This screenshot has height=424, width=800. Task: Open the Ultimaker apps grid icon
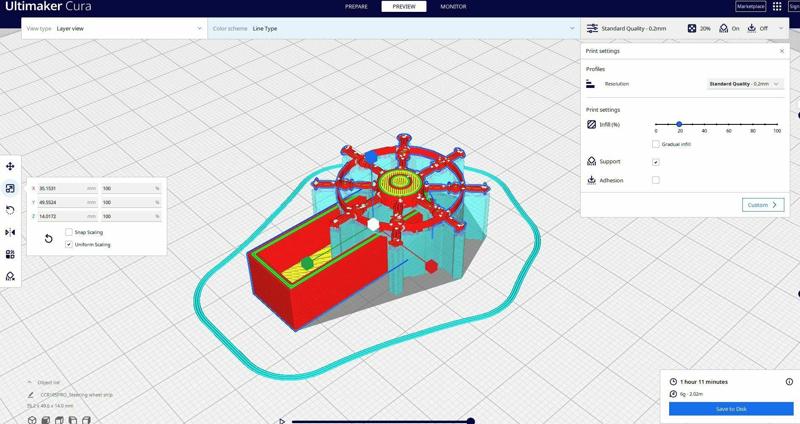tap(777, 6)
